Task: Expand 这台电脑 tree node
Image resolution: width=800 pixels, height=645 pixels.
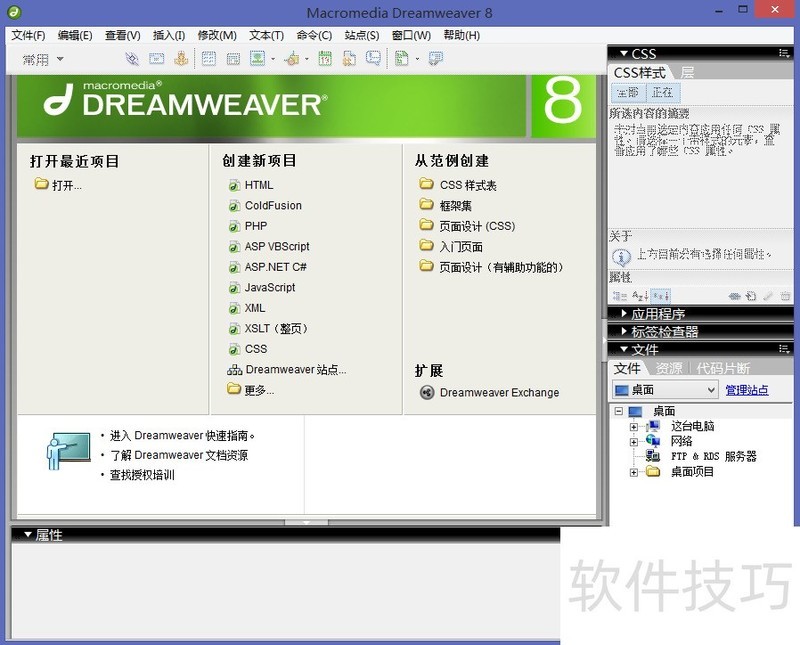Action: click(634, 427)
